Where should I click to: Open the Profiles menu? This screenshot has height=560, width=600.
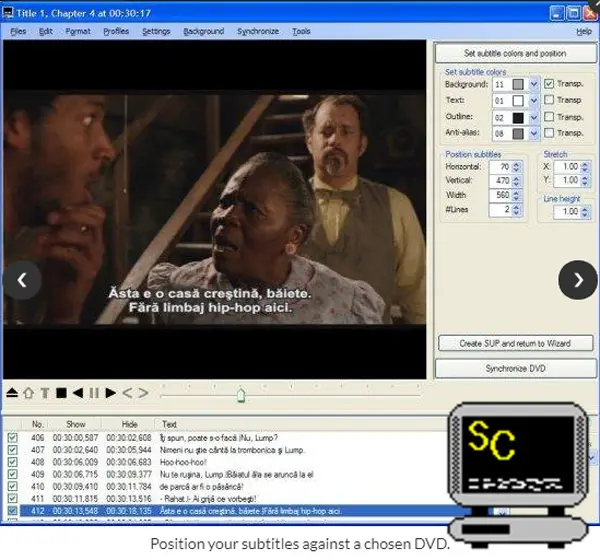coord(116,31)
